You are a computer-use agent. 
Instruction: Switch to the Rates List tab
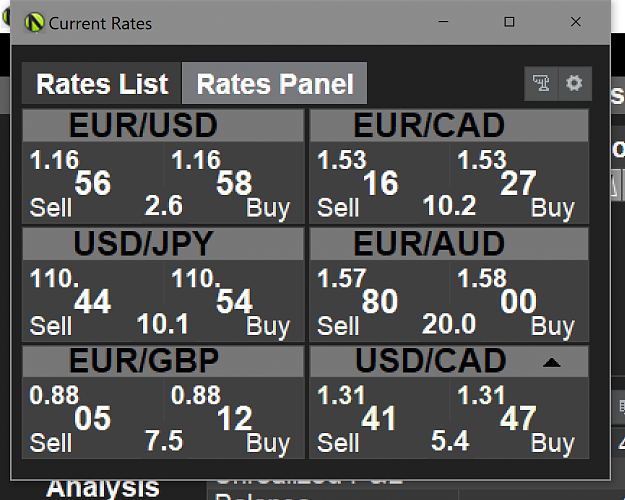pos(102,84)
